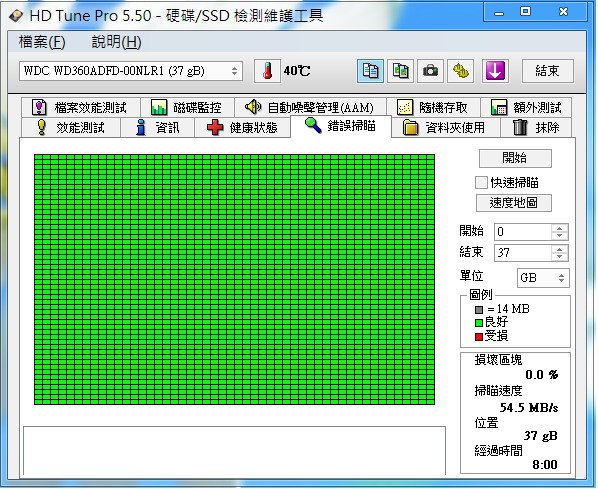Expand the WDC WD360ADFD drive dropdown
Image resolution: width=598 pixels, height=489 pixels.
pyautogui.click(x=131, y=71)
